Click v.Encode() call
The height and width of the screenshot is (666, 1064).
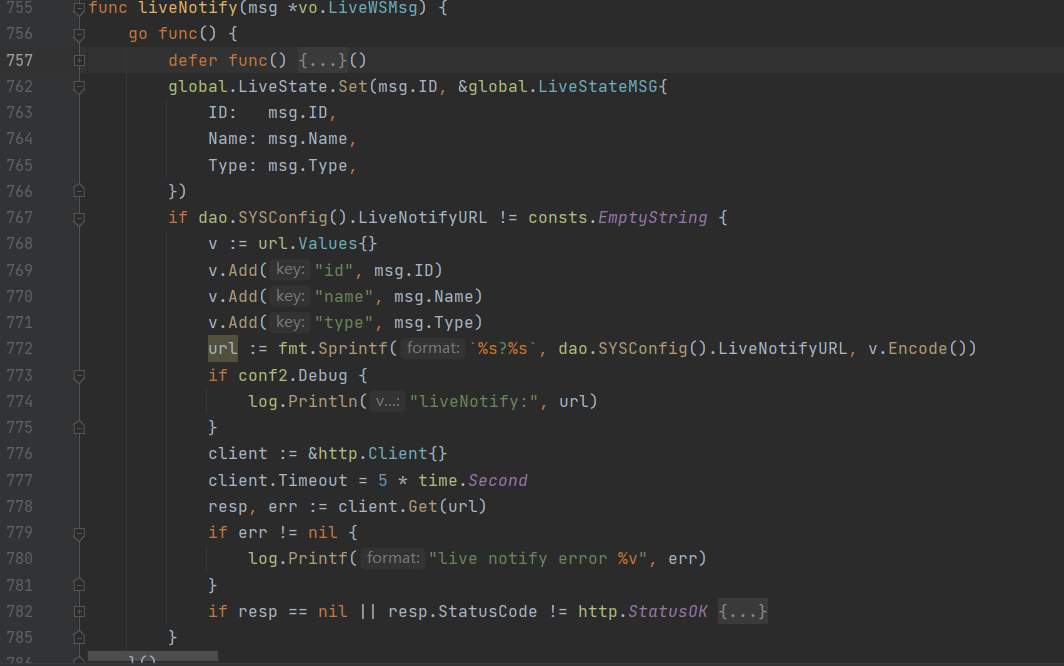pyautogui.click(x=917, y=349)
